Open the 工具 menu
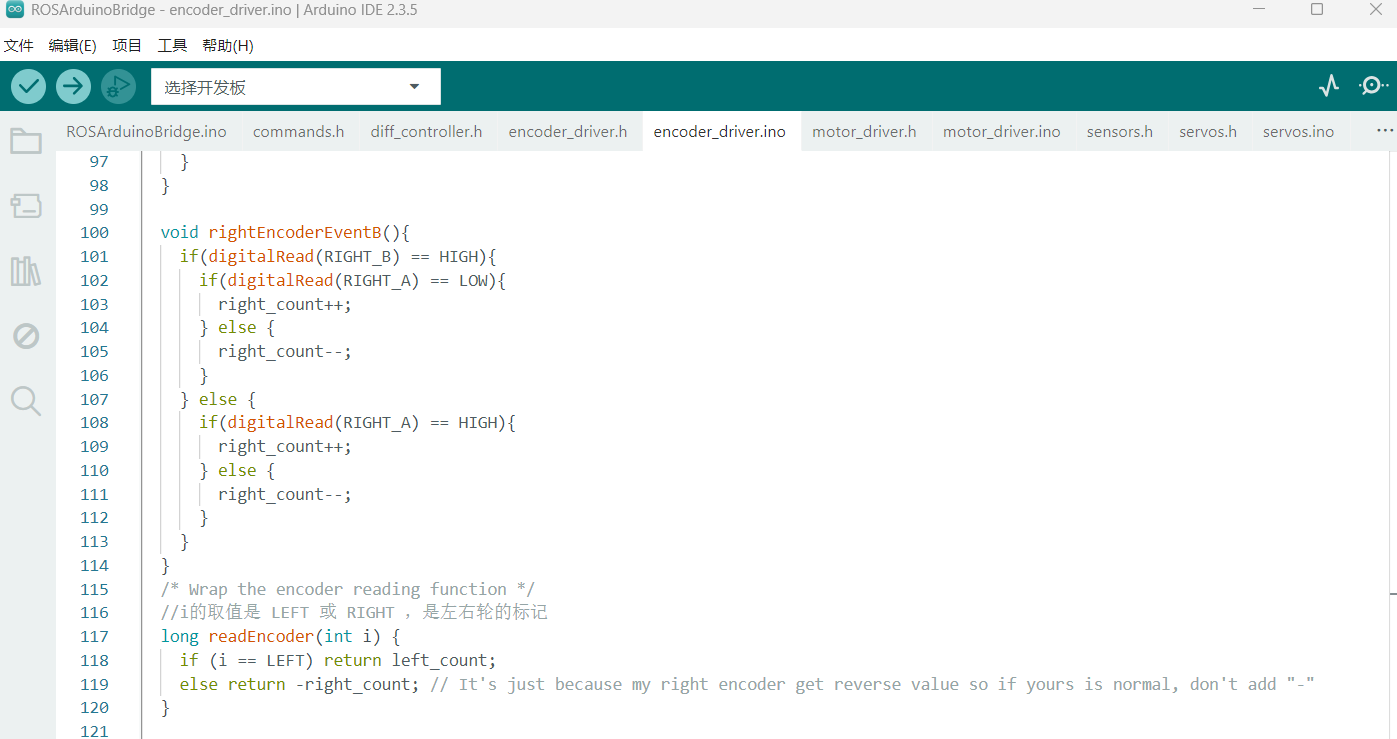 click(x=172, y=46)
